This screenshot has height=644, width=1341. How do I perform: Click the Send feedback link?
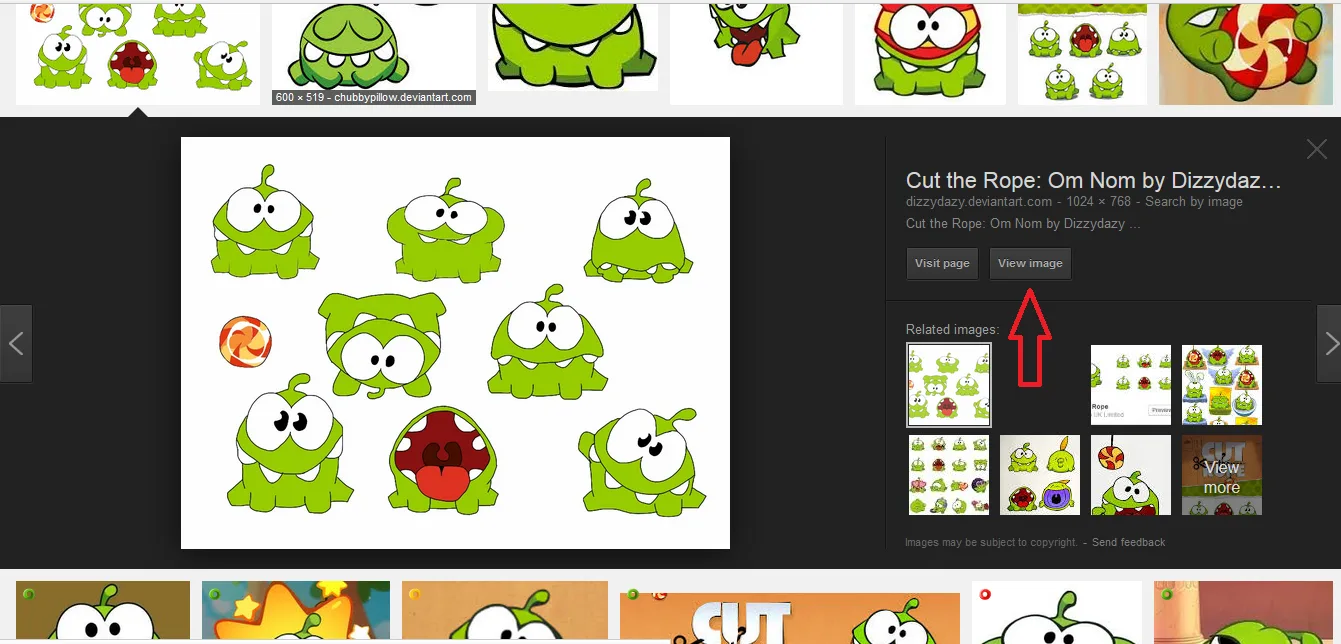[1128, 542]
